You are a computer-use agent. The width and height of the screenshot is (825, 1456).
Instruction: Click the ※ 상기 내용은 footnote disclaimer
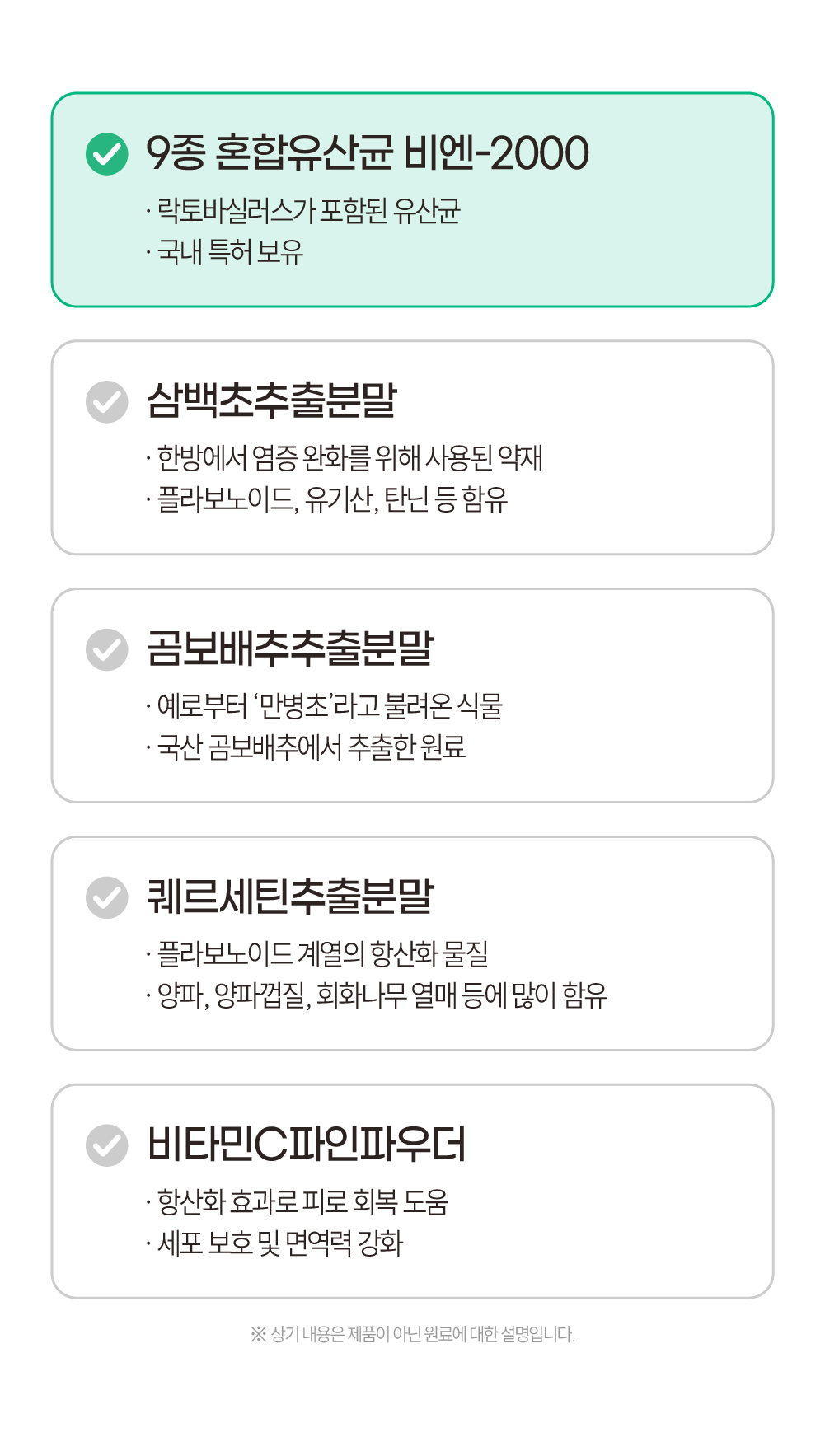pos(413,1334)
